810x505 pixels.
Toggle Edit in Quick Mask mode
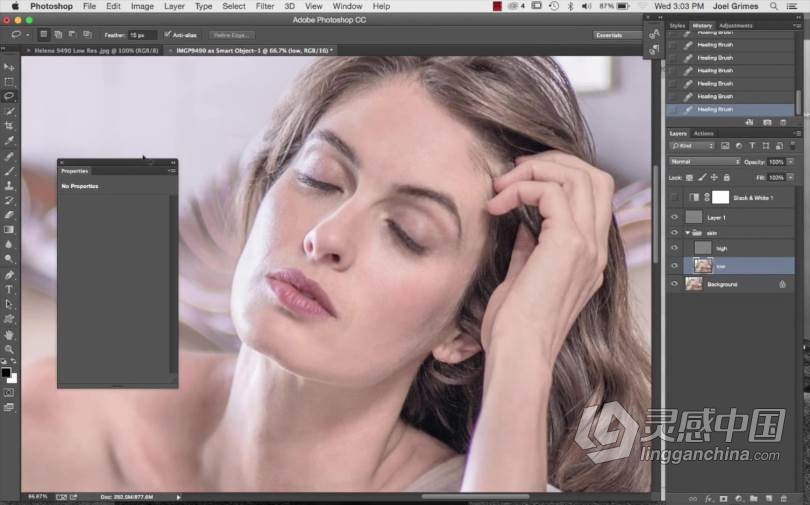click(x=9, y=392)
